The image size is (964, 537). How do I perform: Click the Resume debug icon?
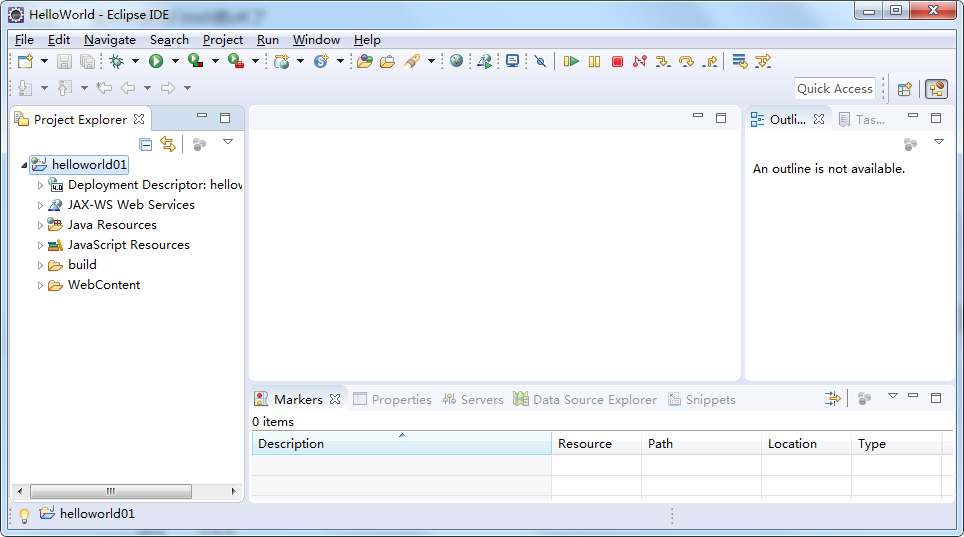coord(571,61)
